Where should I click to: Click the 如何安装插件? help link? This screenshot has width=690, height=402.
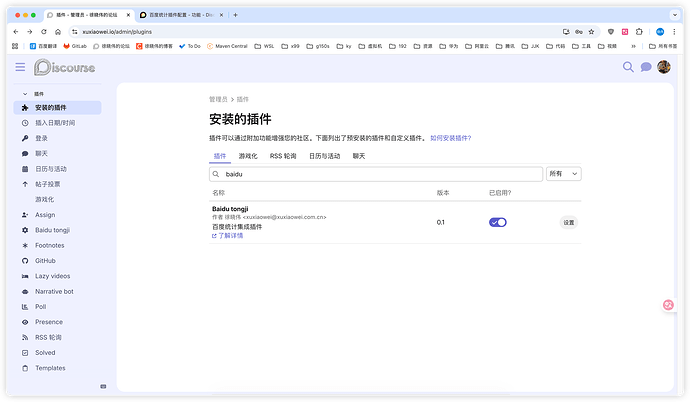coord(450,138)
